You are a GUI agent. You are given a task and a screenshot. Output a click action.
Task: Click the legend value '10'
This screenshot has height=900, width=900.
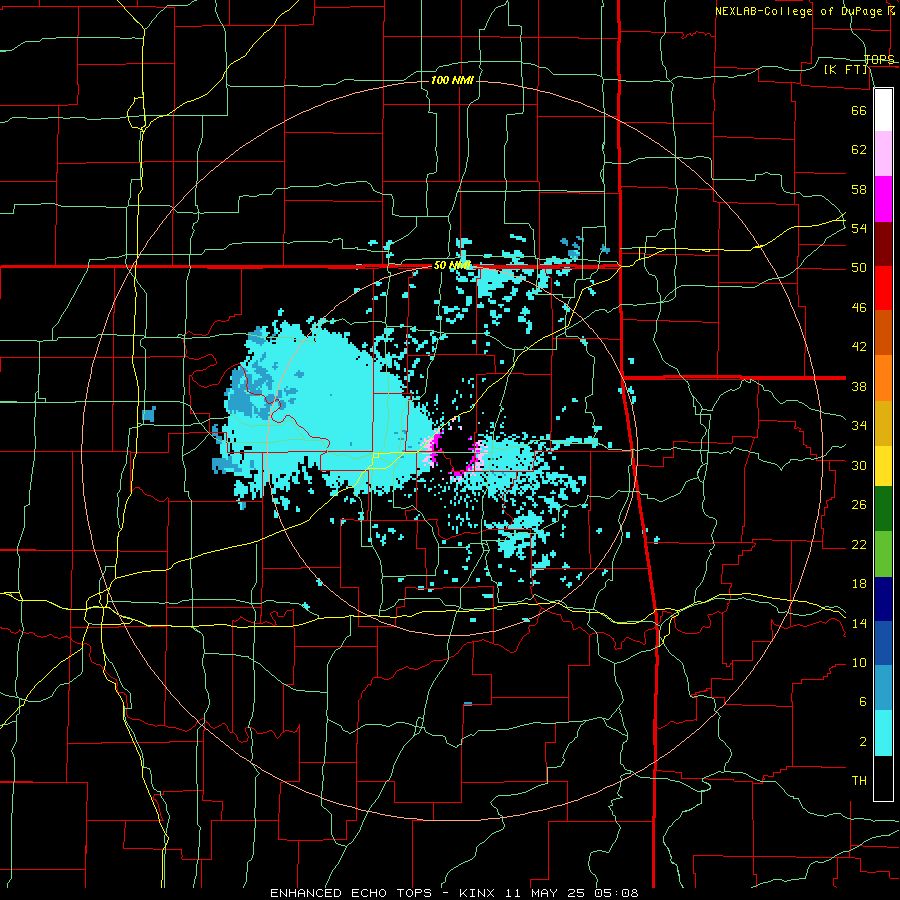click(x=859, y=663)
